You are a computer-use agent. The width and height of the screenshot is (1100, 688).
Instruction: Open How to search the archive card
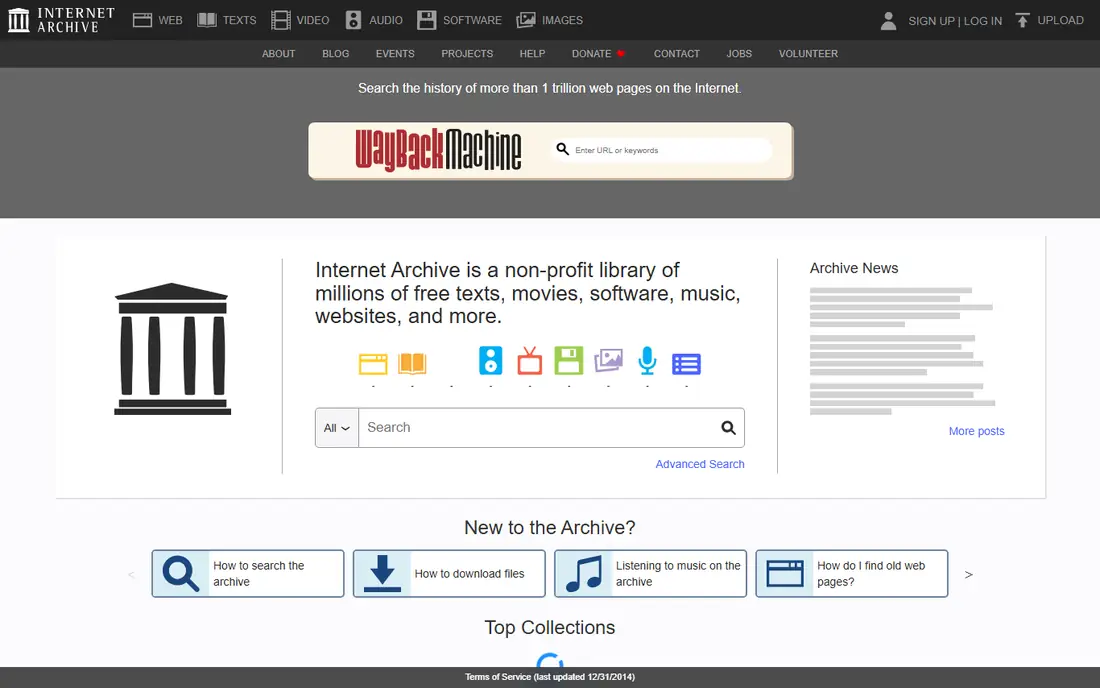pos(248,574)
